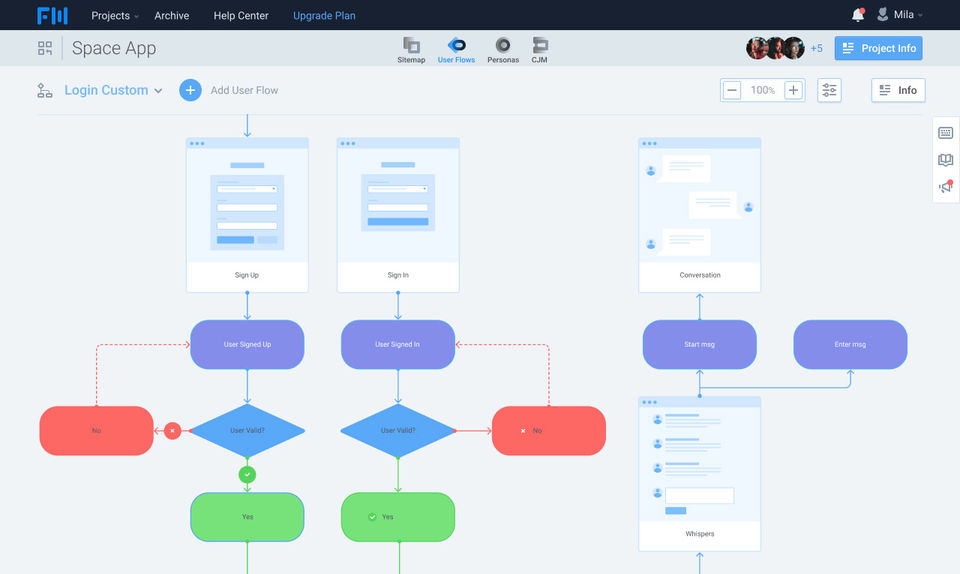Click the green checkmark connector circle
Screen dimensions: 960x574
[247, 474]
